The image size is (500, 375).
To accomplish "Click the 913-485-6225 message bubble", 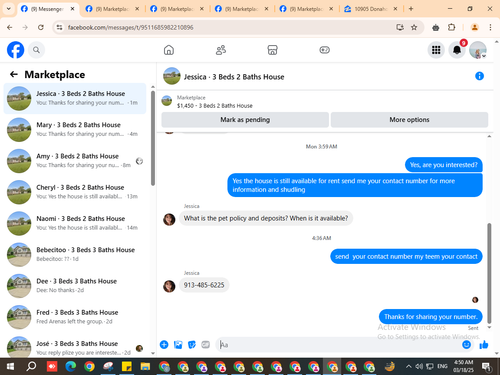I will click(x=204, y=285).
